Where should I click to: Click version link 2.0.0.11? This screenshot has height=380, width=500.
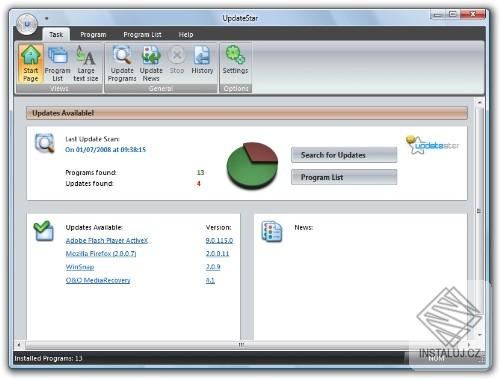(217, 254)
